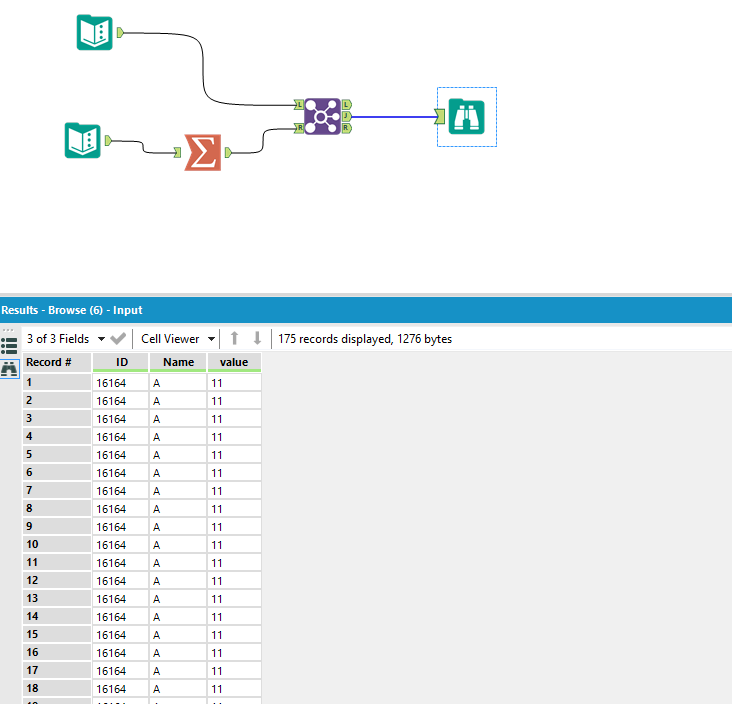Viewport: 732px width, 704px height.
Task: Select the ID cell in record 17
Action: 121,670
